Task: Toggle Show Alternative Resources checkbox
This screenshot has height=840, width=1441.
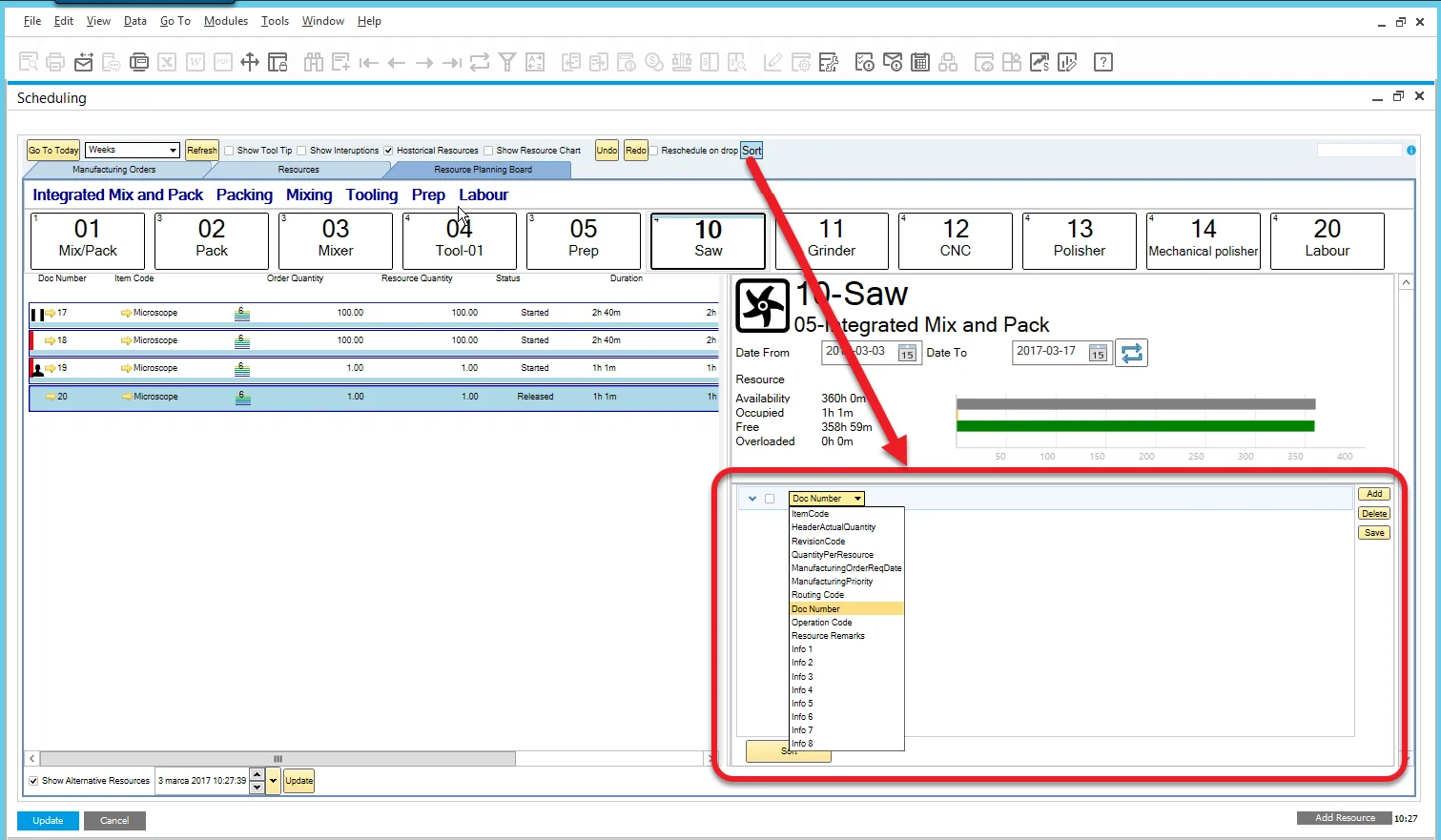Action: point(33,781)
